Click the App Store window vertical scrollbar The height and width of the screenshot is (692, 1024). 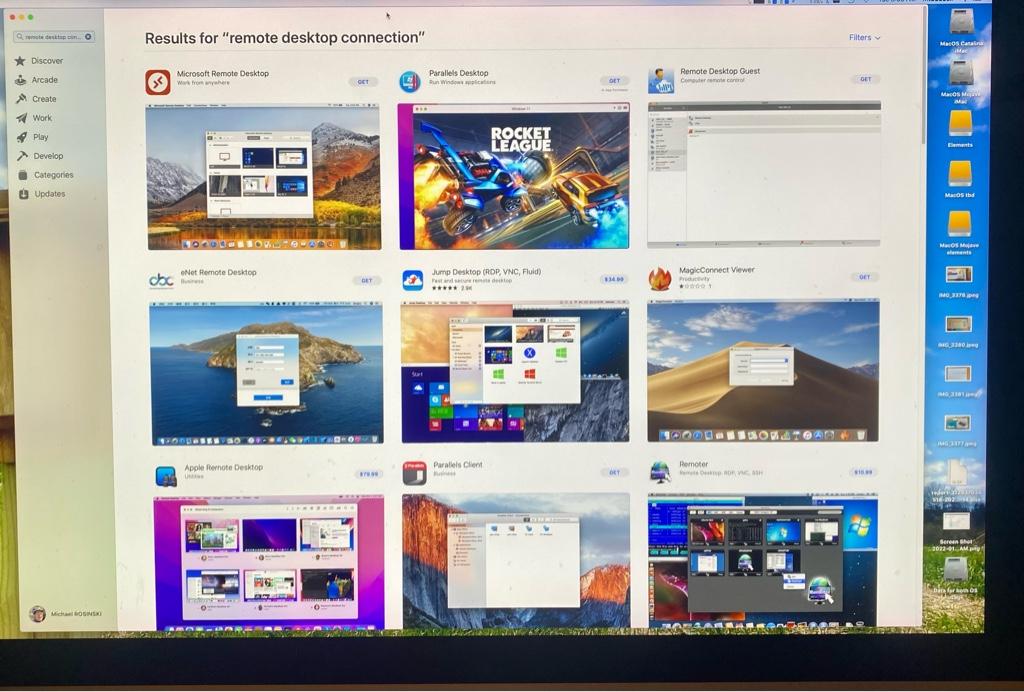(x=923, y=78)
